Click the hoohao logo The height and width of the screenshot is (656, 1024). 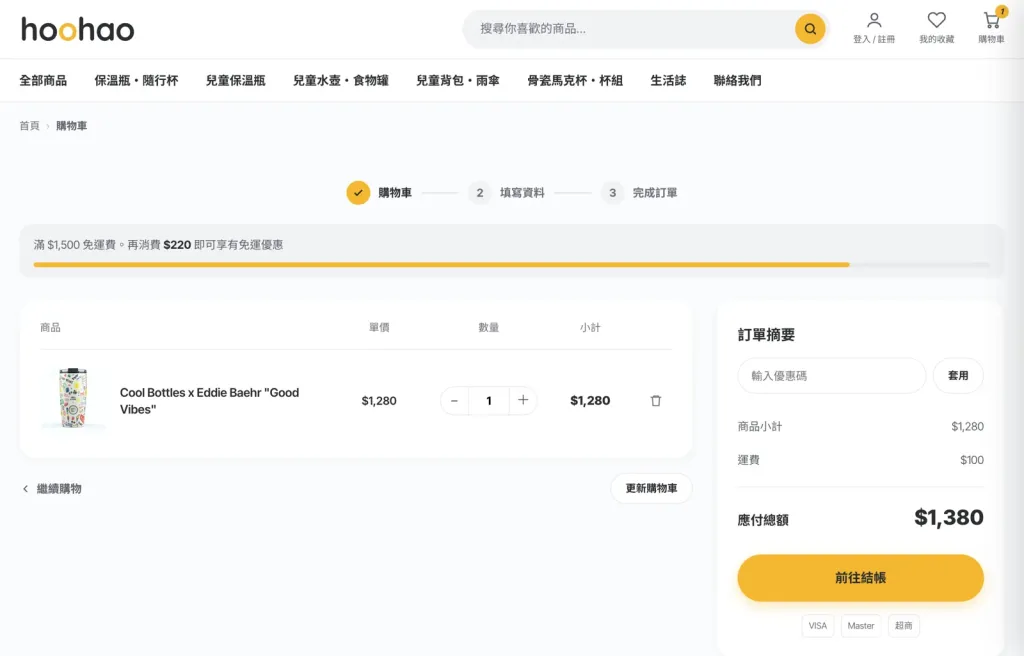(78, 29)
